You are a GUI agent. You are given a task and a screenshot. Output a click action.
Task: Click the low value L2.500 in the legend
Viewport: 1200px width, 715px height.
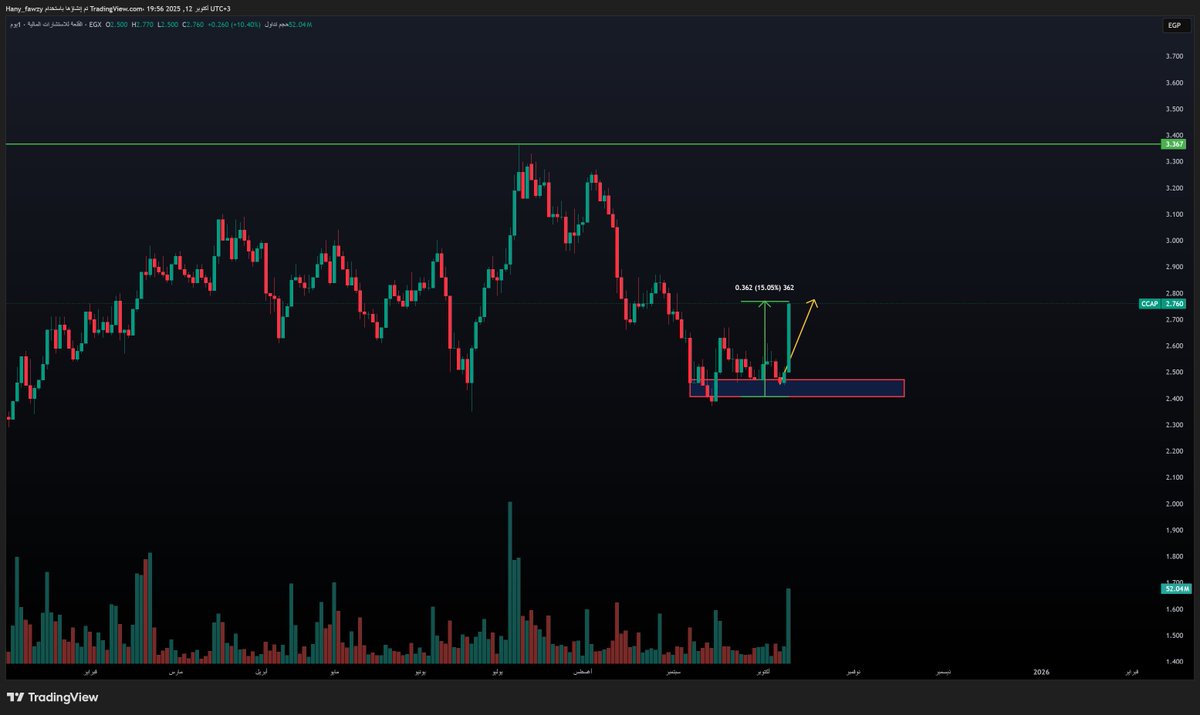click(x=168, y=24)
